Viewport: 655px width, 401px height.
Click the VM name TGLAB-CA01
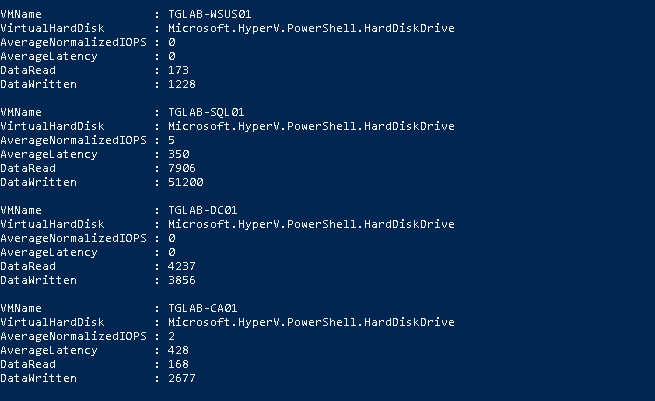click(203, 308)
